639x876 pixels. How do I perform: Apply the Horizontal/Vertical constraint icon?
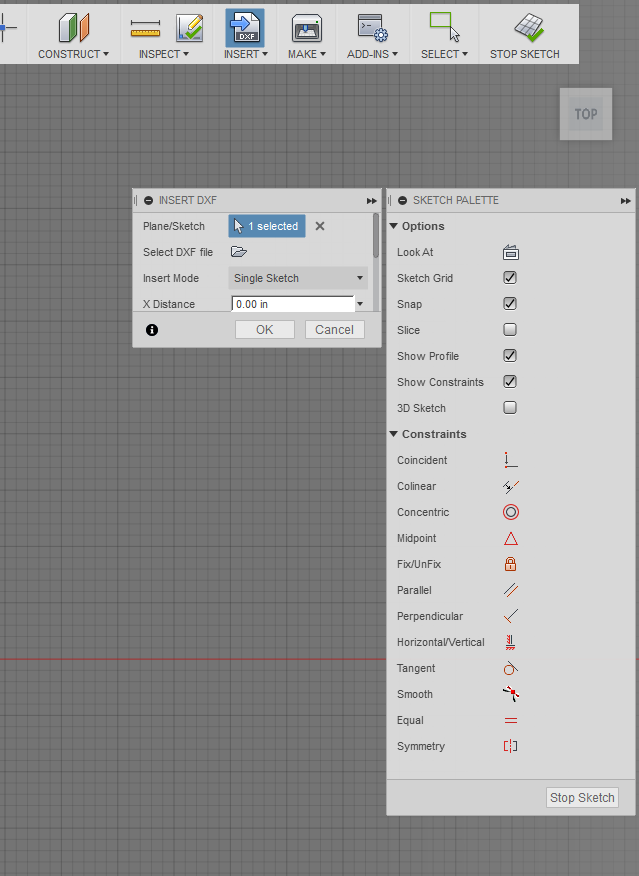tap(510, 642)
